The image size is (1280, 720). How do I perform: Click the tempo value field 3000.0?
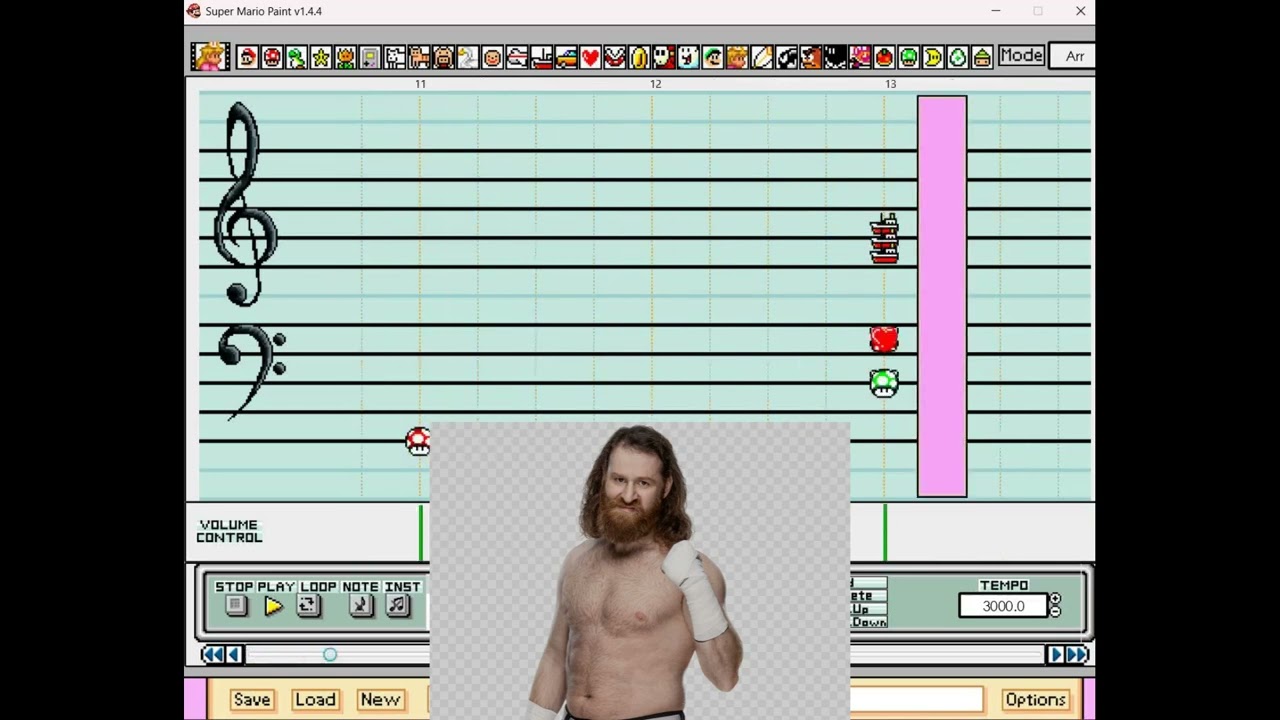click(1003, 606)
